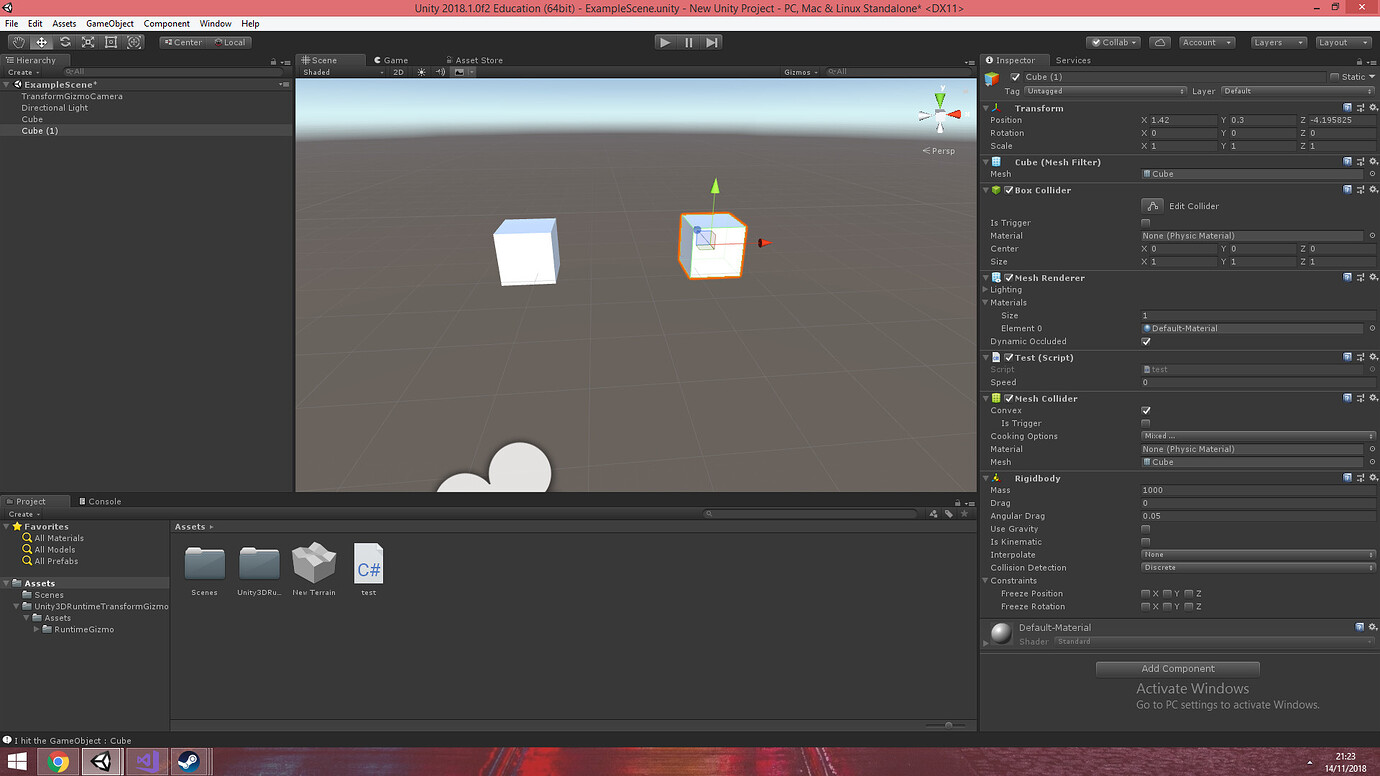Click the Add Component button
Screen dimensions: 1380x776
pos(1178,668)
